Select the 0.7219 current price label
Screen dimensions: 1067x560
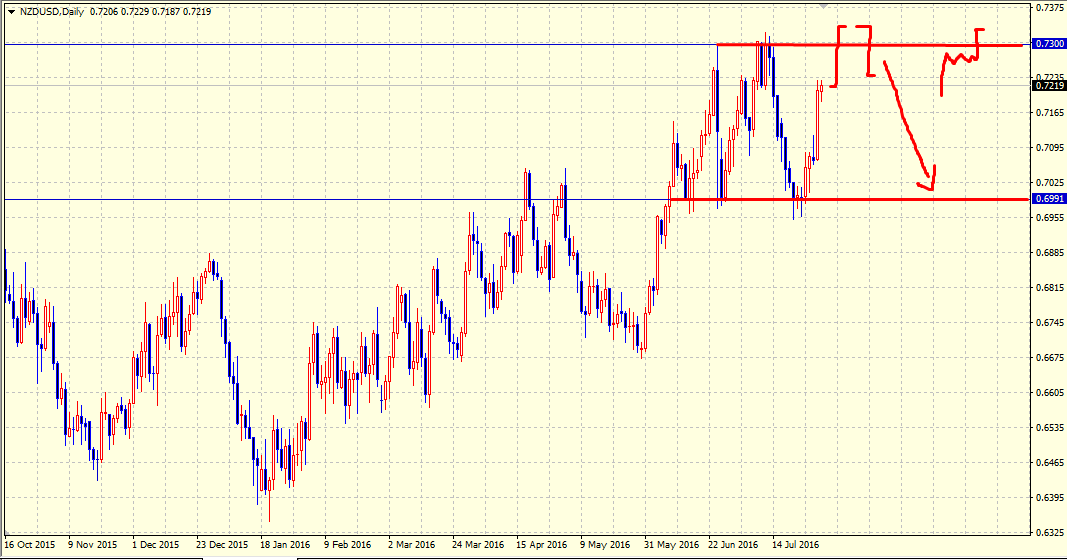pyautogui.click(x=1049, y=86)
